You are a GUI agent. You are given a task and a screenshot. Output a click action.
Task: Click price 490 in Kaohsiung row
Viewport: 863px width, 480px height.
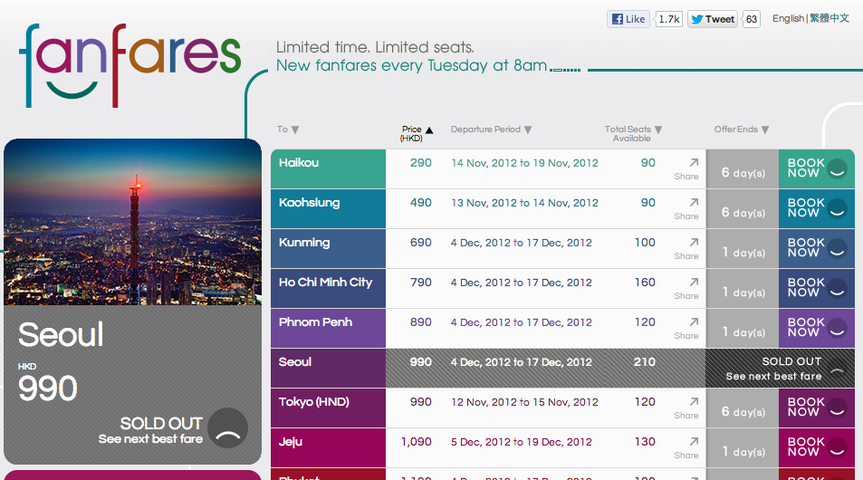click(x=420, y=203)
